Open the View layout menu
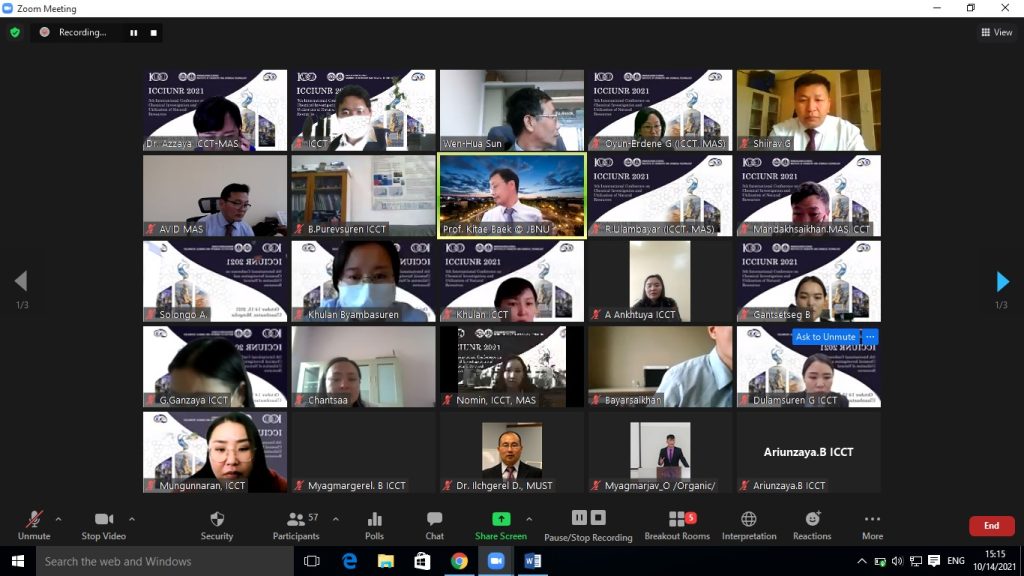The image size is (1024, 576). (996, 32)
